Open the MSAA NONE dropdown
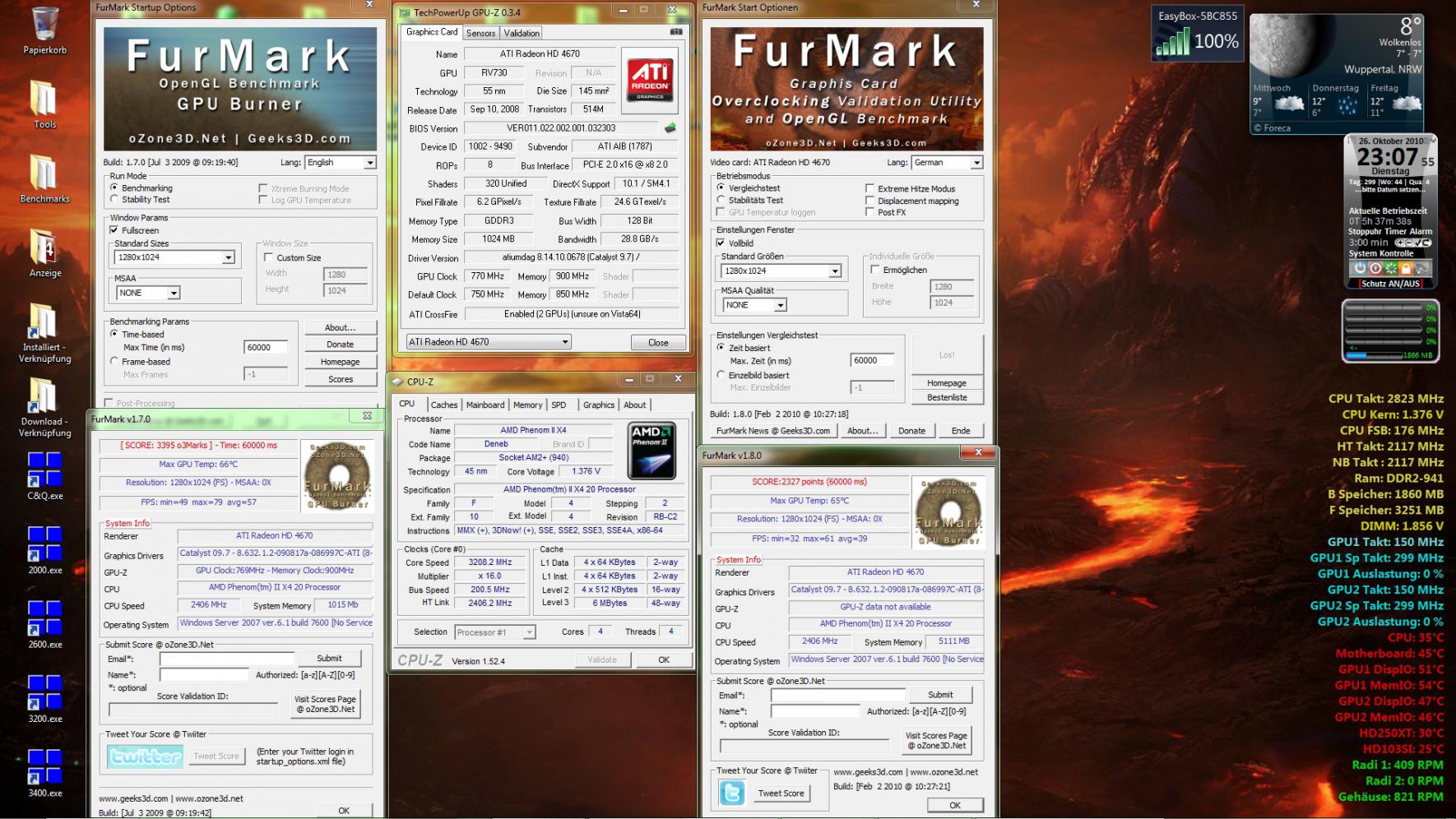Screen dimensions: 1456x819 [147, 293]
